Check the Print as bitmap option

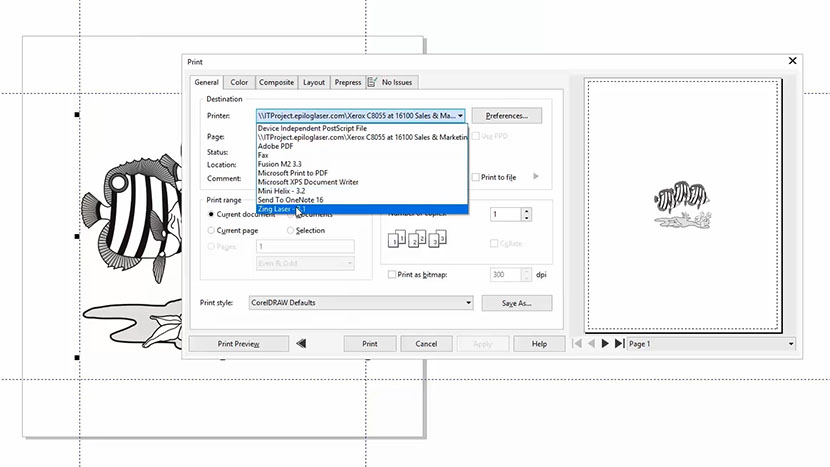[392, 274]
